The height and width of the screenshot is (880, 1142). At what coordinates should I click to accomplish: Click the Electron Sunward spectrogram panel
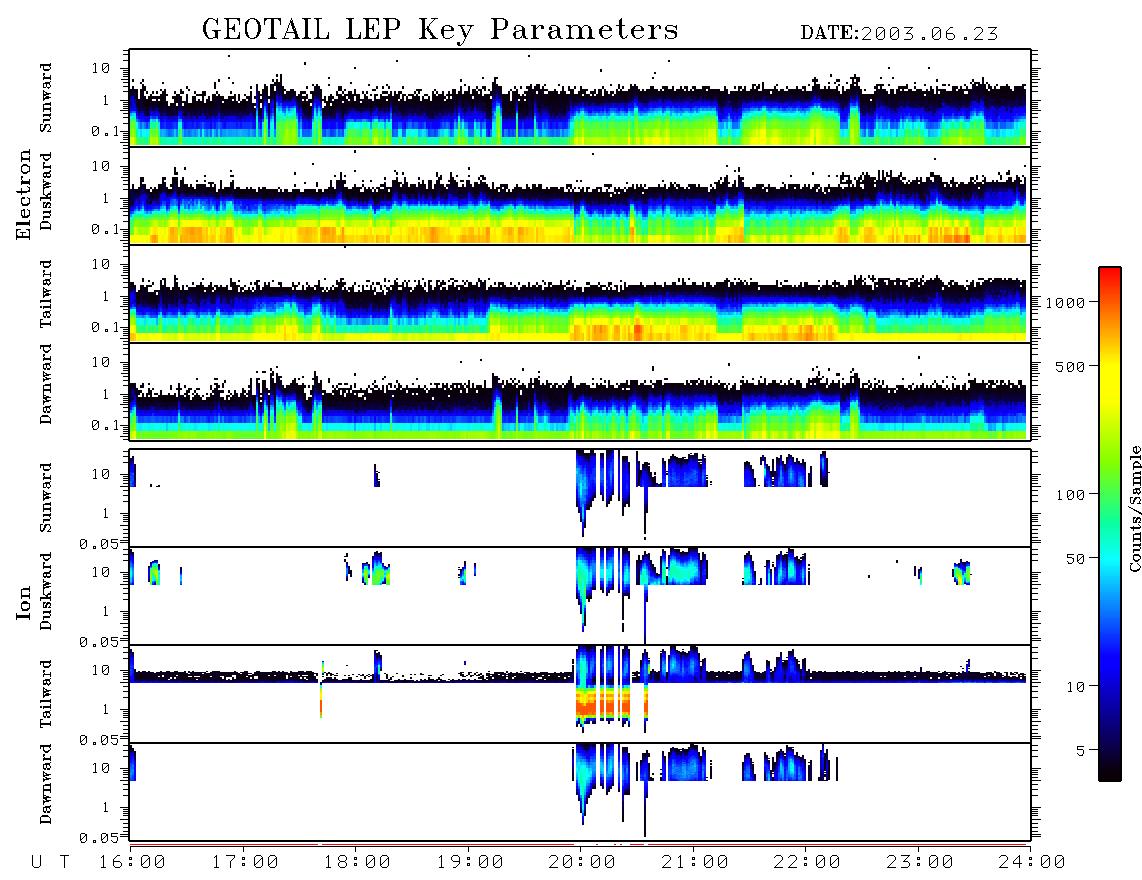tap(579, 98)
